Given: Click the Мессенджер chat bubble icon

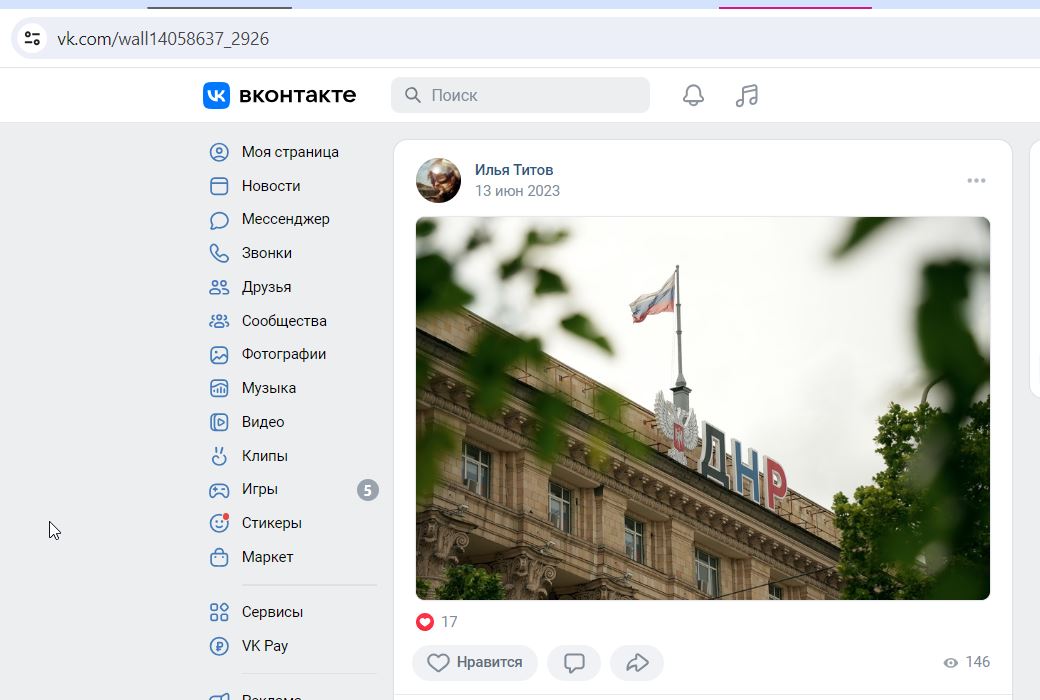Looking at the screenshot, I should (219, 220).
